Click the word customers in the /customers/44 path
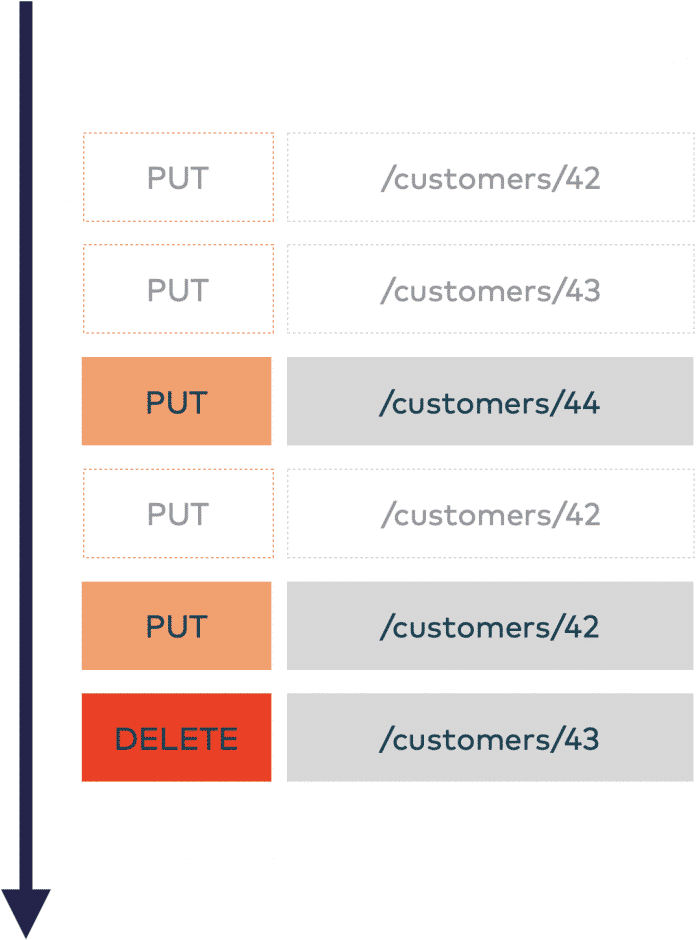Image resolution: width=696 pixels, height=940 pixels. pos(471,404)
